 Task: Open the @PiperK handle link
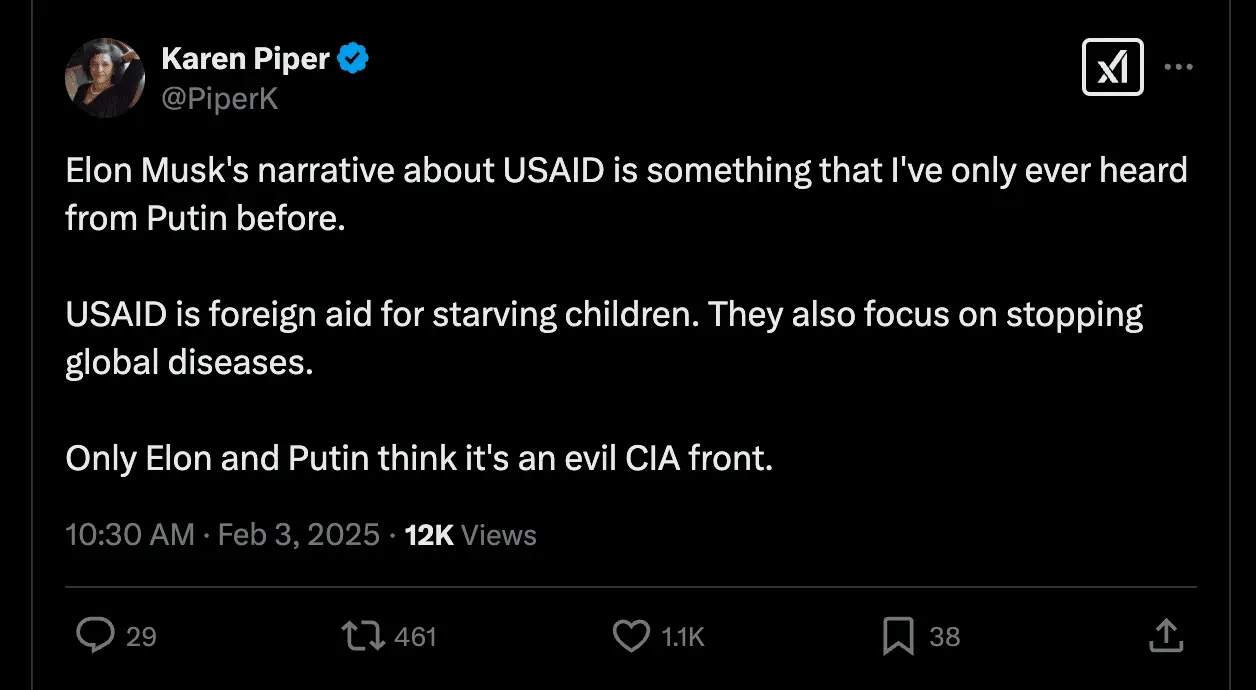point(220,98)
